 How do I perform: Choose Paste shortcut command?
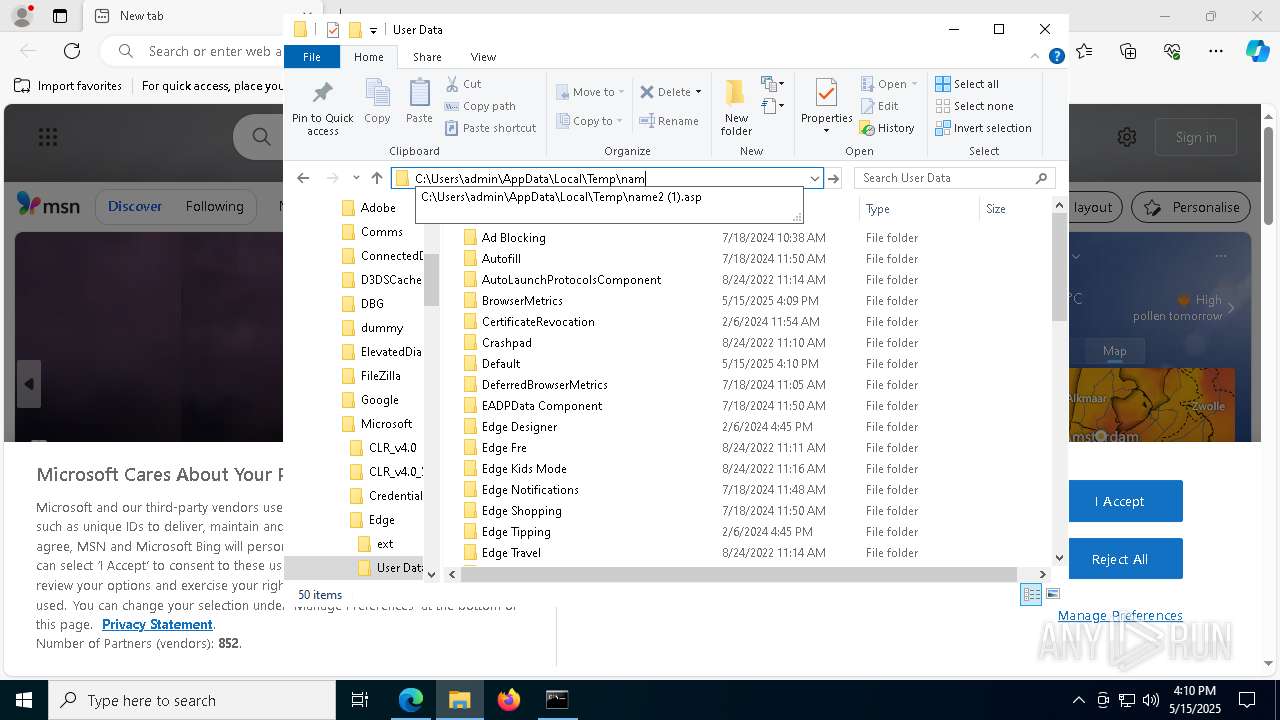click(x=490, y=128)
